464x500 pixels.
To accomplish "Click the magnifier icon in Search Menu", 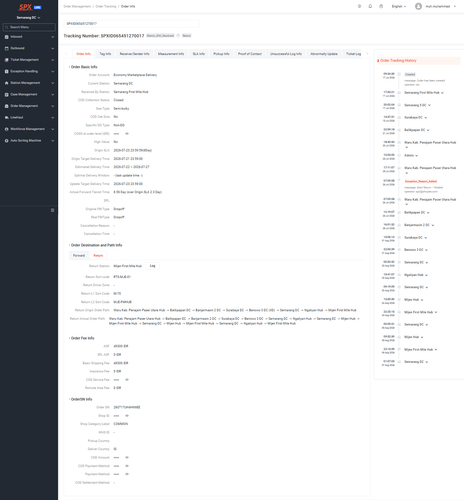I will (7, 27).
